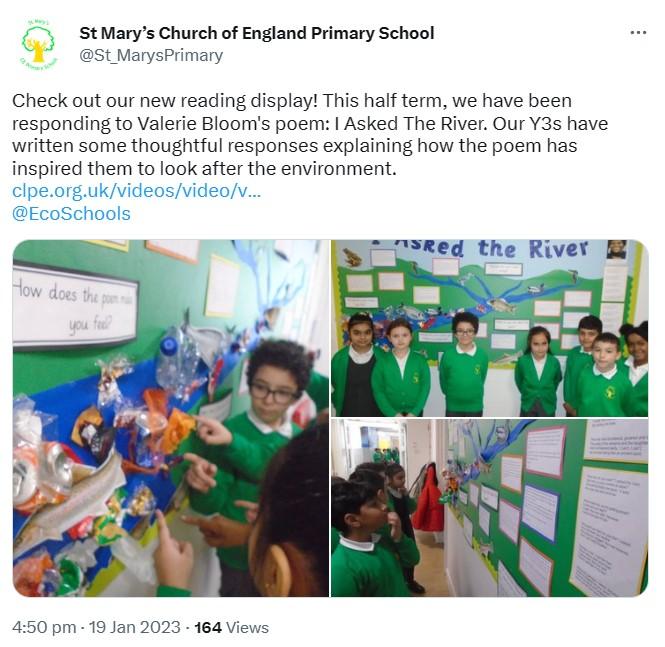This screenshot has width=665, height=647.
Task: View the large photo of children pointing at display
Action: [171, 418]
